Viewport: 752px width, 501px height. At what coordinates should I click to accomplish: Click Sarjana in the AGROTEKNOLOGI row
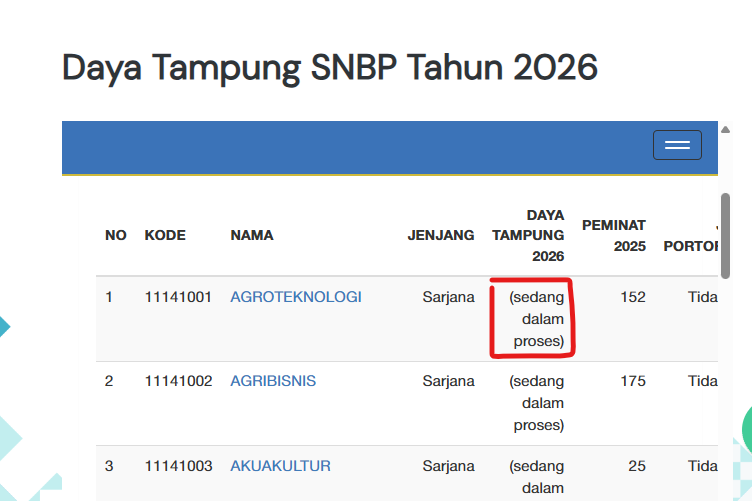pos(448,297)
